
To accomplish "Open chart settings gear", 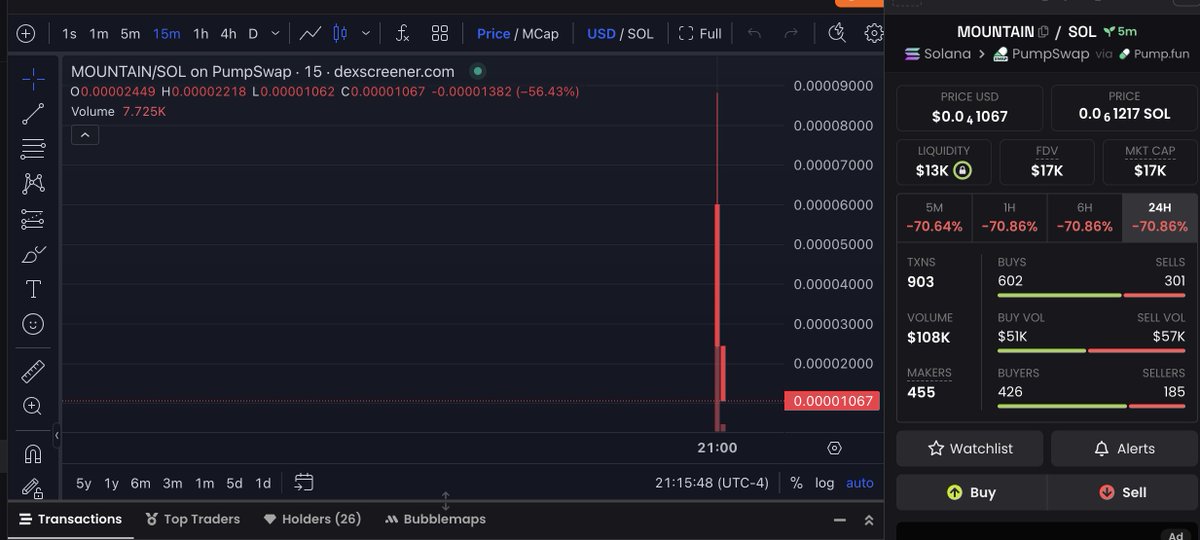I will pos(874,33).
